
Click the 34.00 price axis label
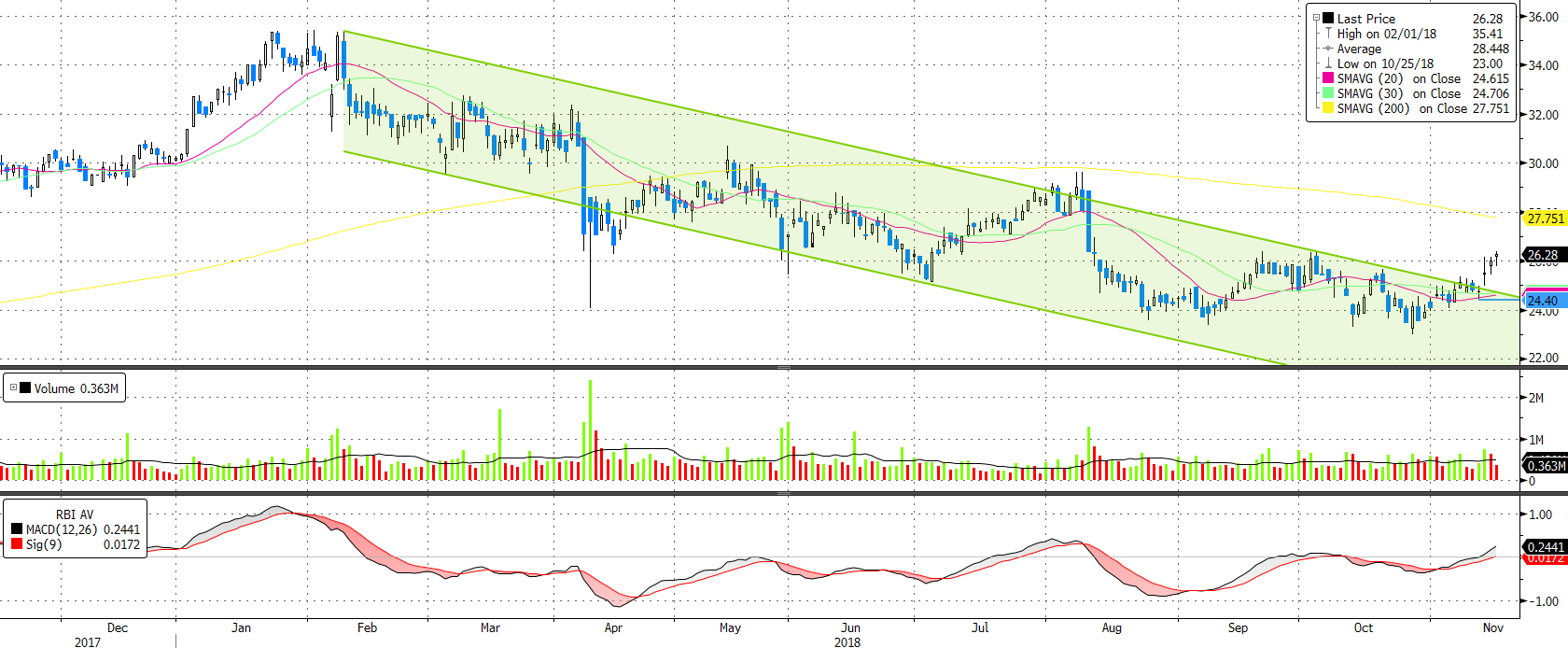1543,65
